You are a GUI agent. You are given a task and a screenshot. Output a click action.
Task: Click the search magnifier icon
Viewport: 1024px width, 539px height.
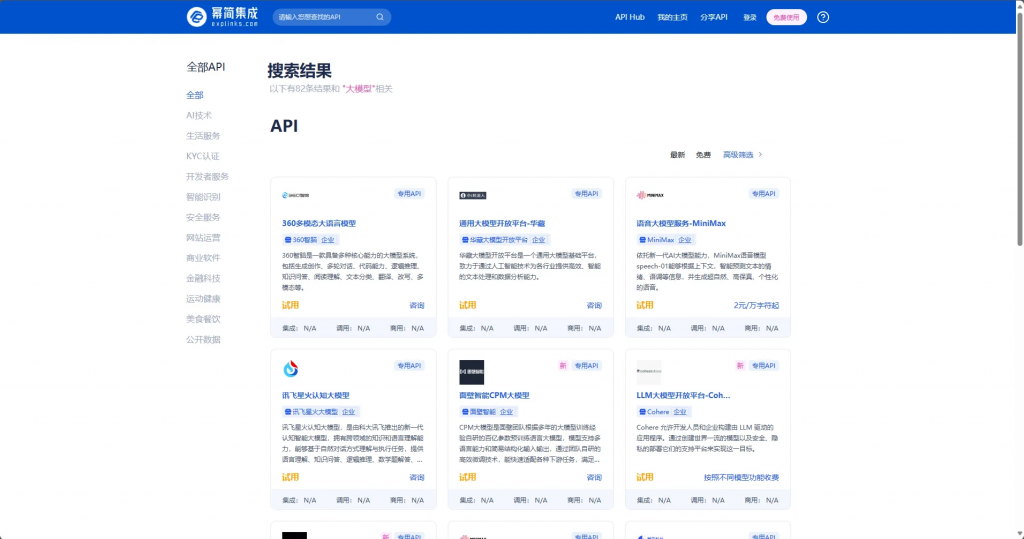tap(380, 17)
